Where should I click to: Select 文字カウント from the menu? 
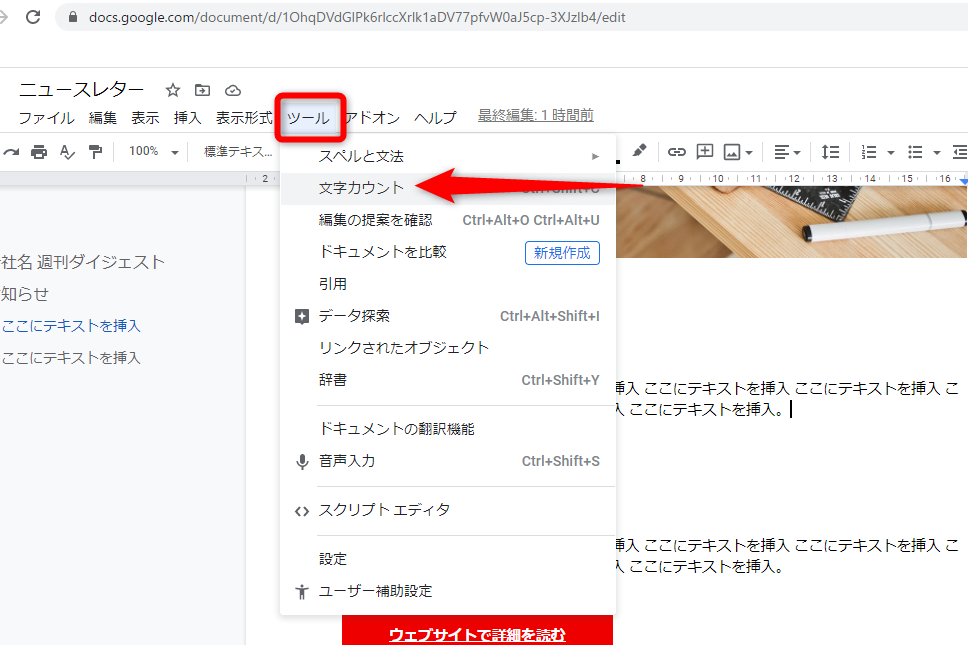448,188
